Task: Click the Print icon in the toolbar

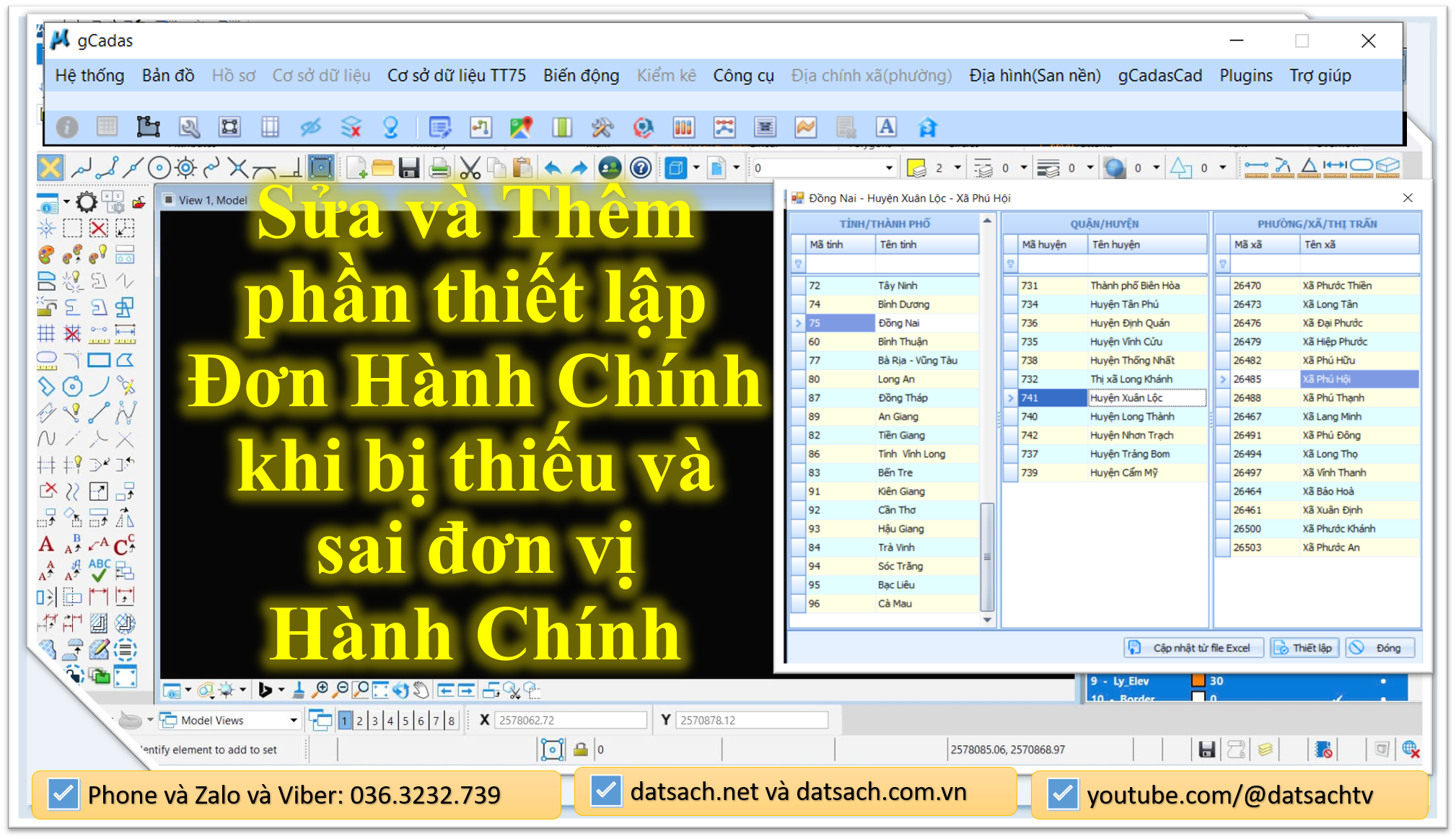Action: click(439, 167)
